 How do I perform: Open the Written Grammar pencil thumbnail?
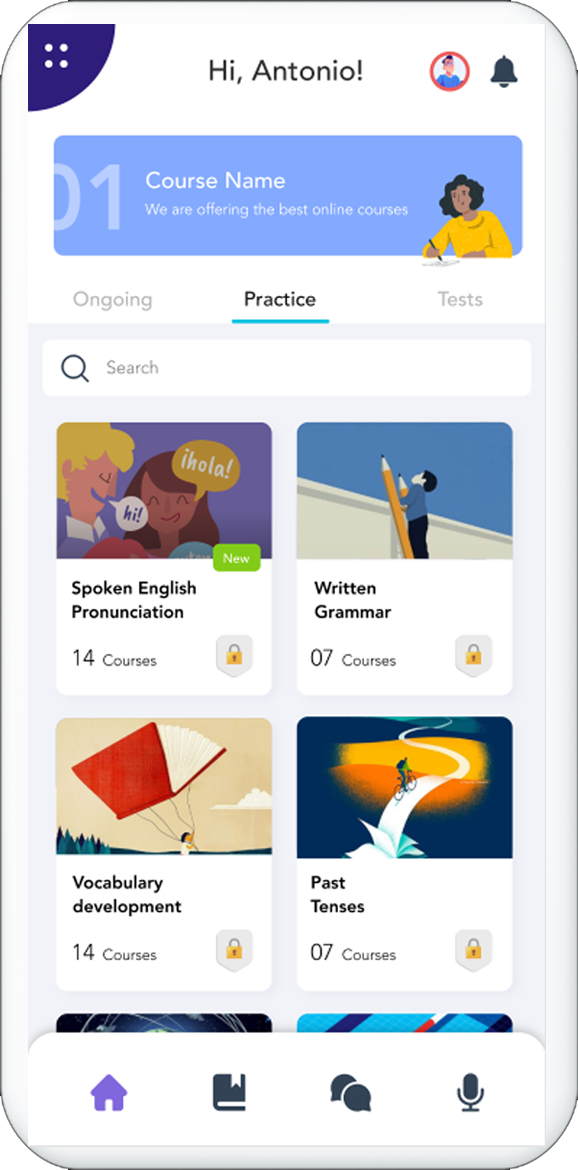[404, 491]
